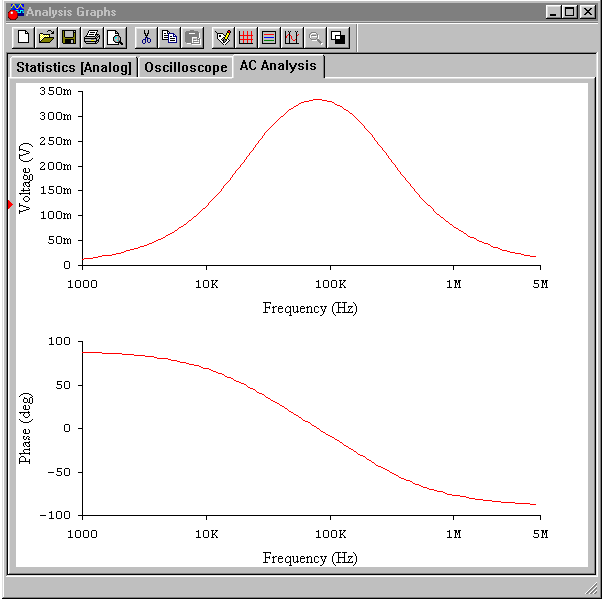Toggle black and white reverse colors icon
Image resolution: width=606 pixels, height=601 pixels.
coord(338,37)
